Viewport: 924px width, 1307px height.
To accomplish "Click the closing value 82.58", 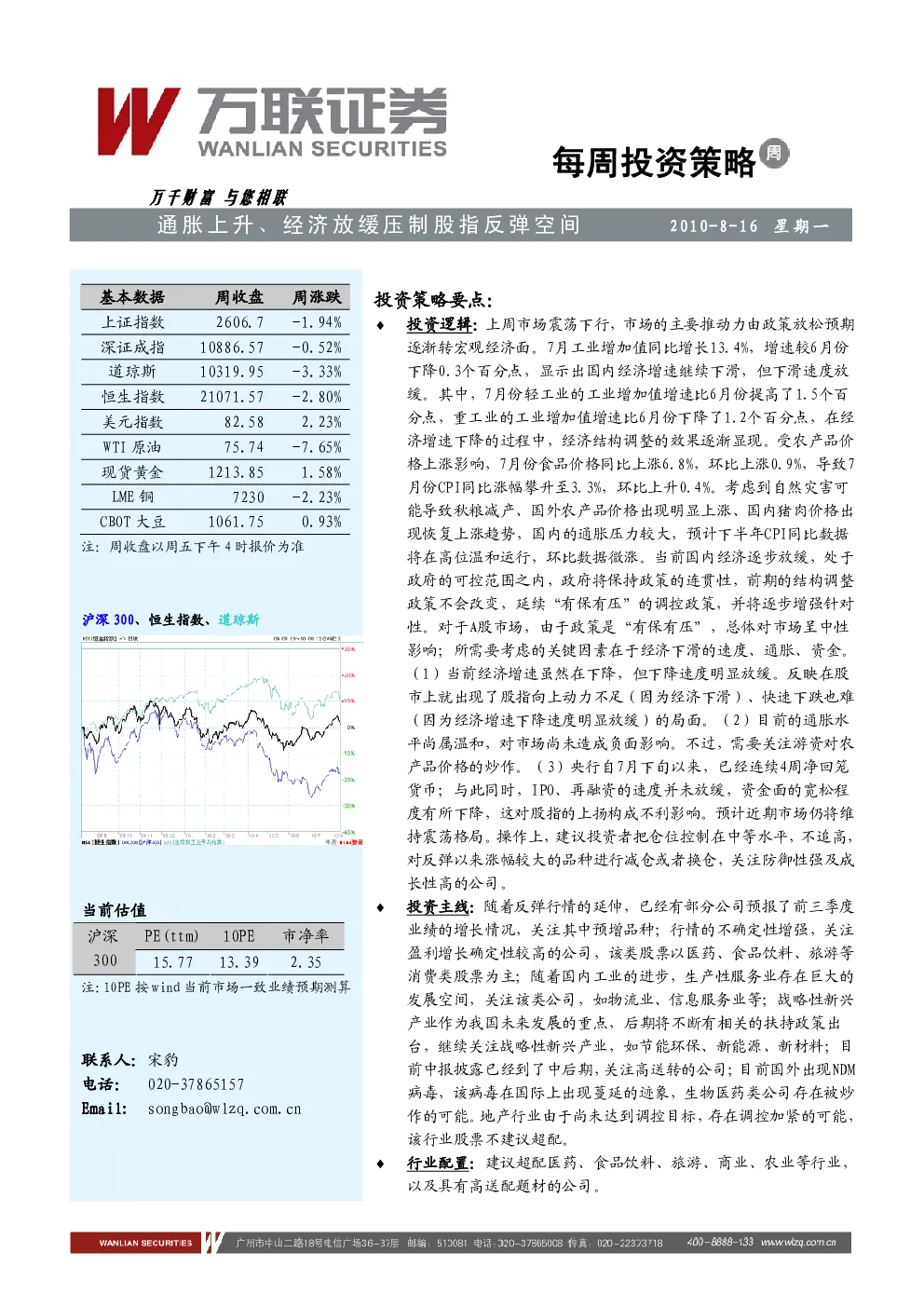I will [244, 422].
